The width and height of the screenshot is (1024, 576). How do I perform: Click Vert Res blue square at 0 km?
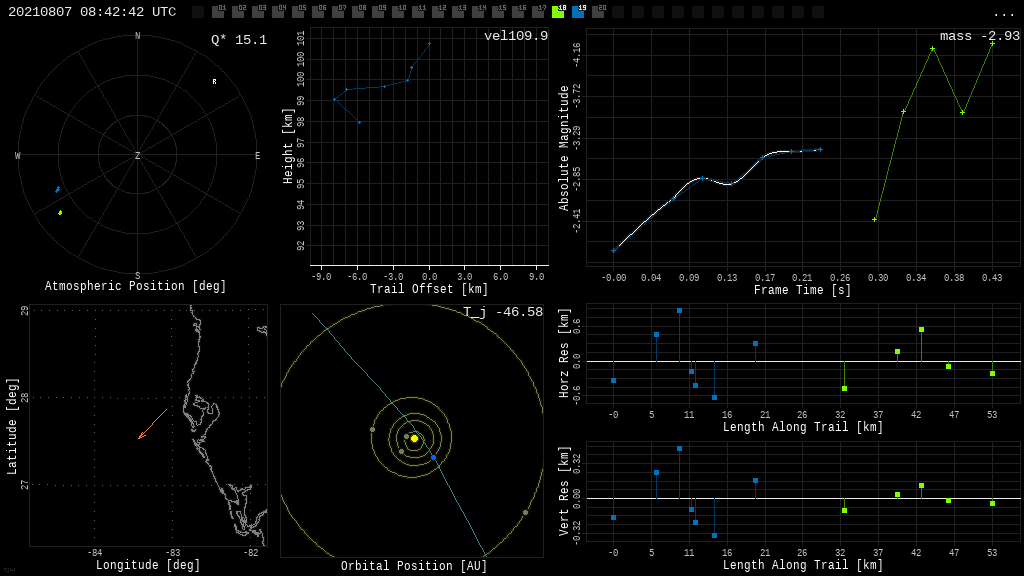(613, 517)
